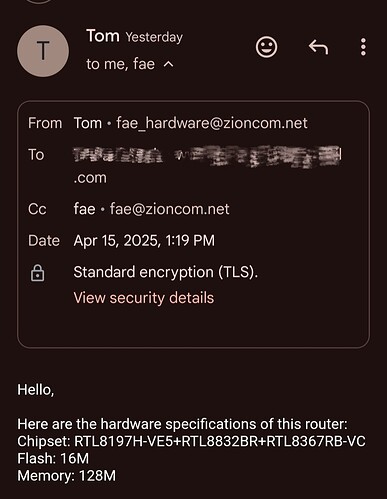Open View security details link

pos(144,298)
